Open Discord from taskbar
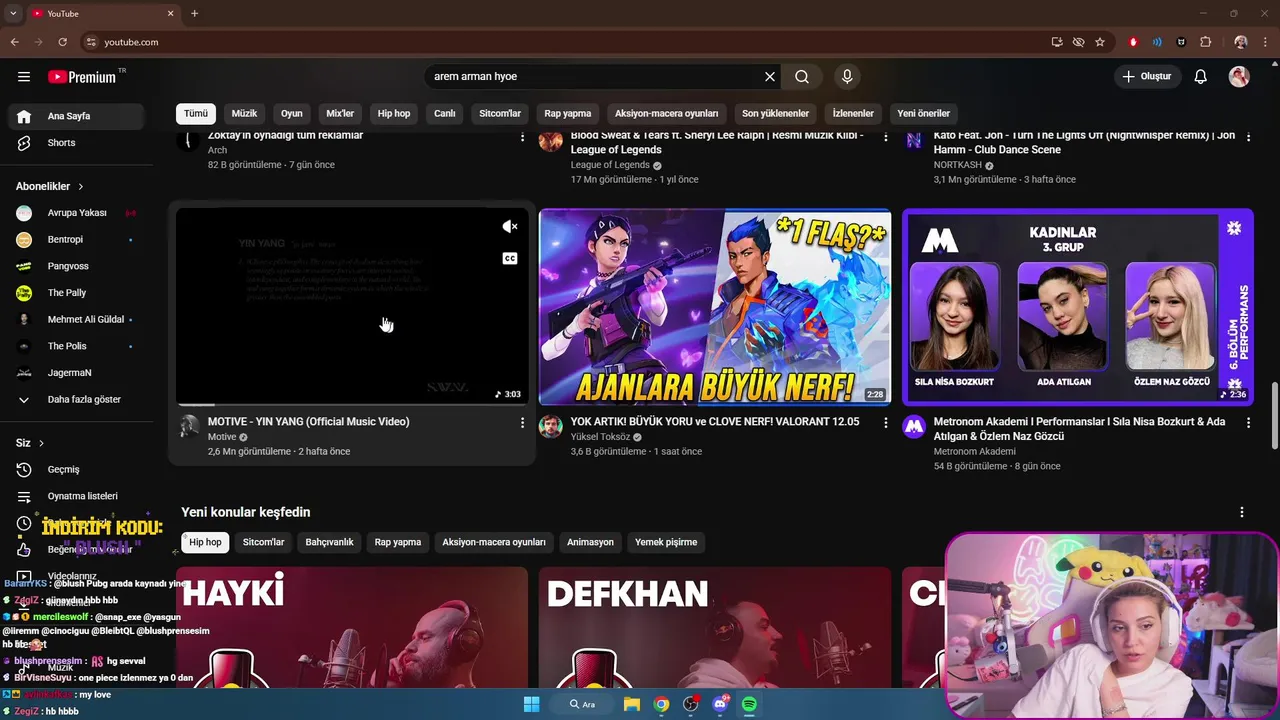Viewport: 1280px width, 720px height. [720, 704]
